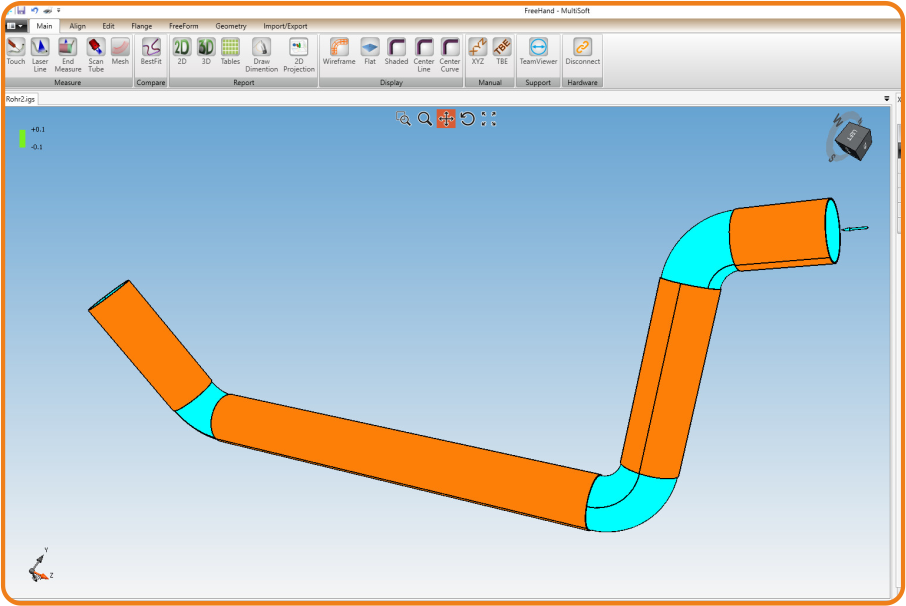Run the BestFit comparison

(x=151, y=52)
